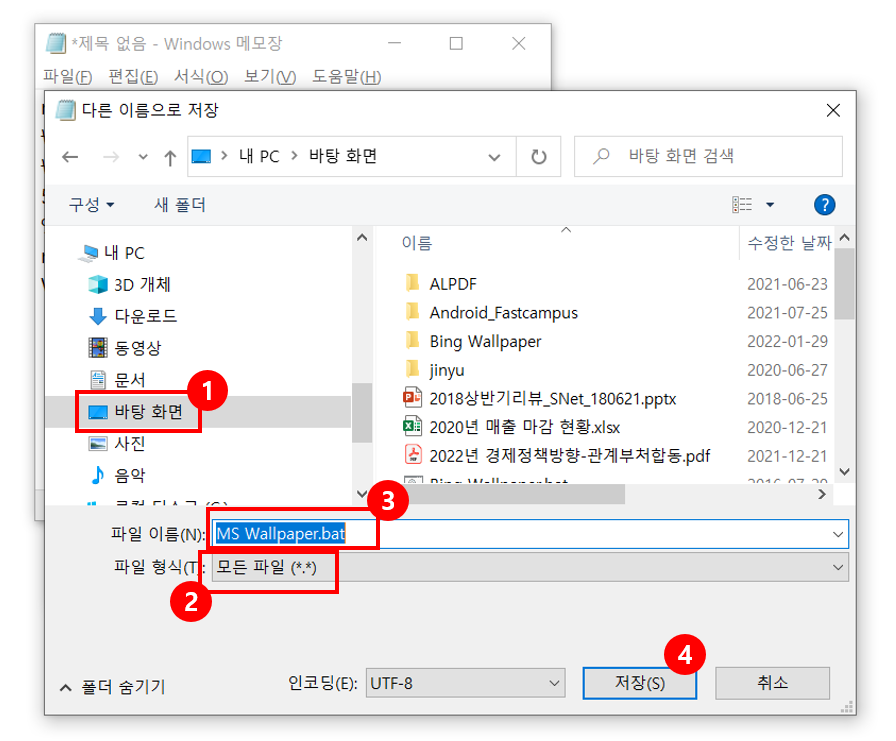Image resolution: width=896 pixels, height=741 pixels.
Task: Open 파일 형식 file type dropdown
Action: [530, 567]
